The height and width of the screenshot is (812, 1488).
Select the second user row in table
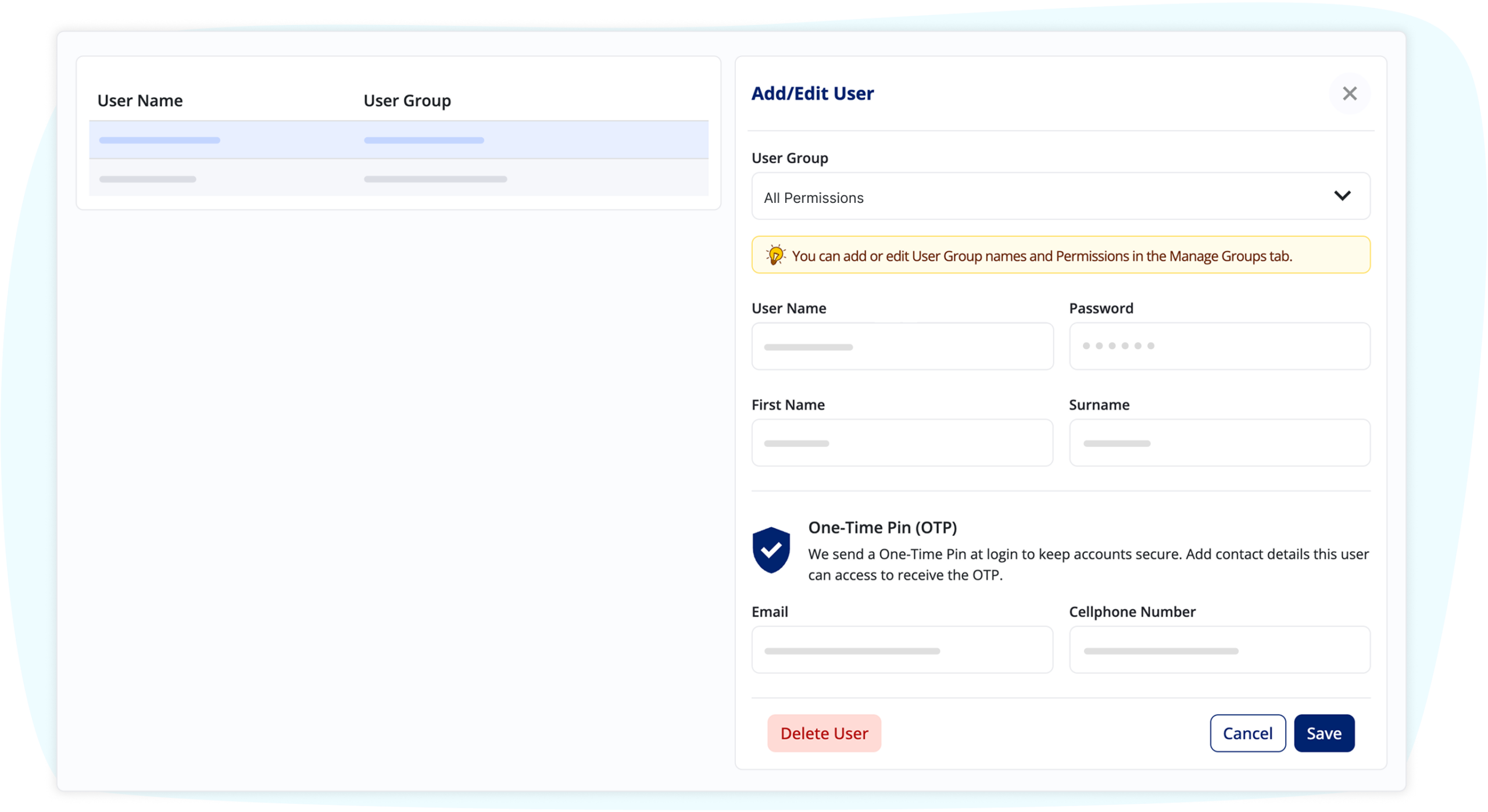click(399, 178)
